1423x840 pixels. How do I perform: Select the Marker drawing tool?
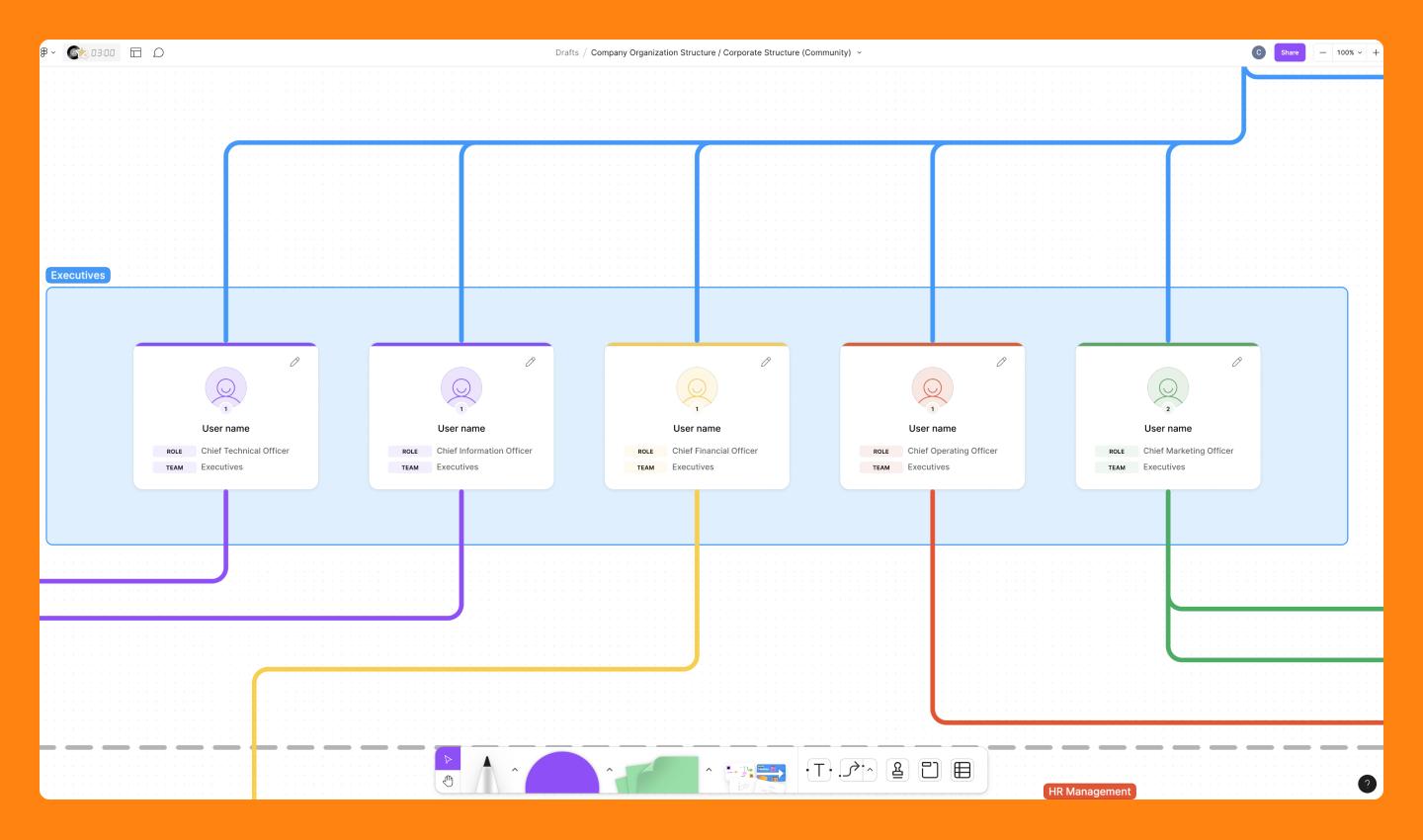pos(487,773)
